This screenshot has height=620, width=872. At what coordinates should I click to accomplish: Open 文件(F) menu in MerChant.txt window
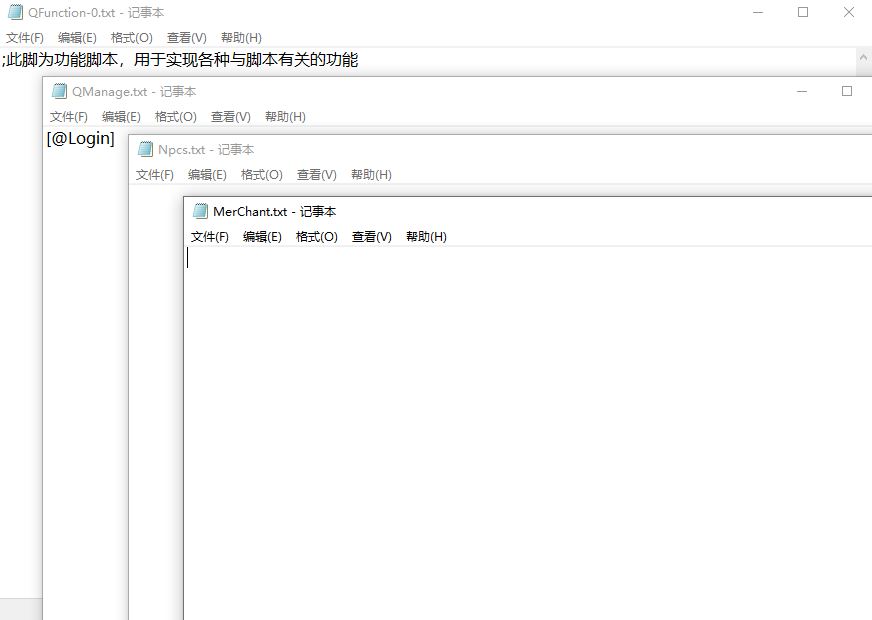pos(210,237)
